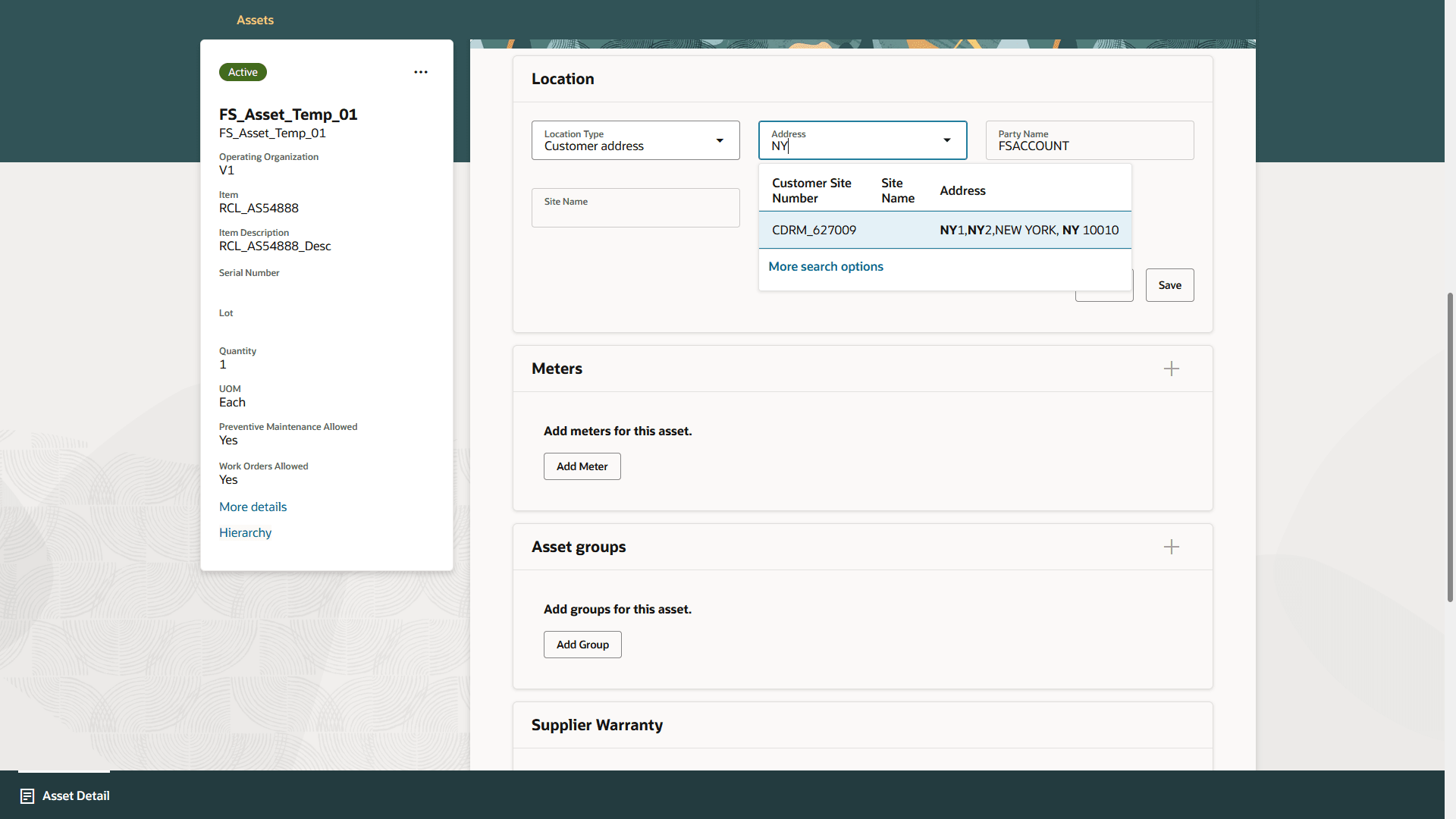Click the Save button
This screenshot has width=1456, height=819.
[x=1169, y=285]
